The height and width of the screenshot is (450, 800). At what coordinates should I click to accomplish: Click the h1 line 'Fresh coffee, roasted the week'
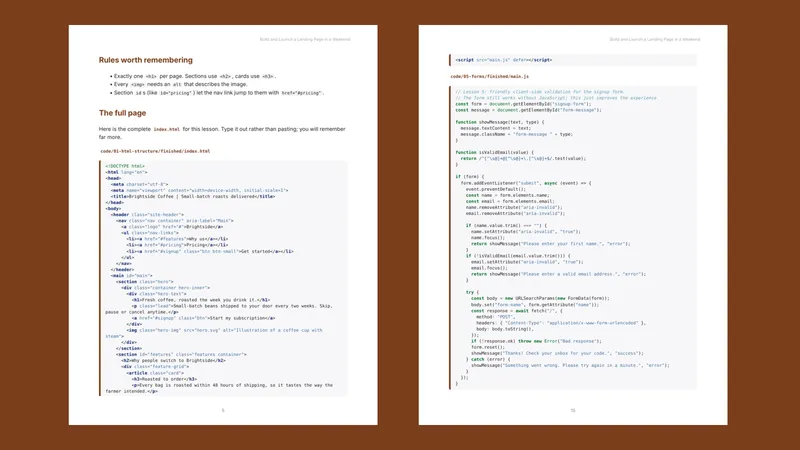point(201,300)
